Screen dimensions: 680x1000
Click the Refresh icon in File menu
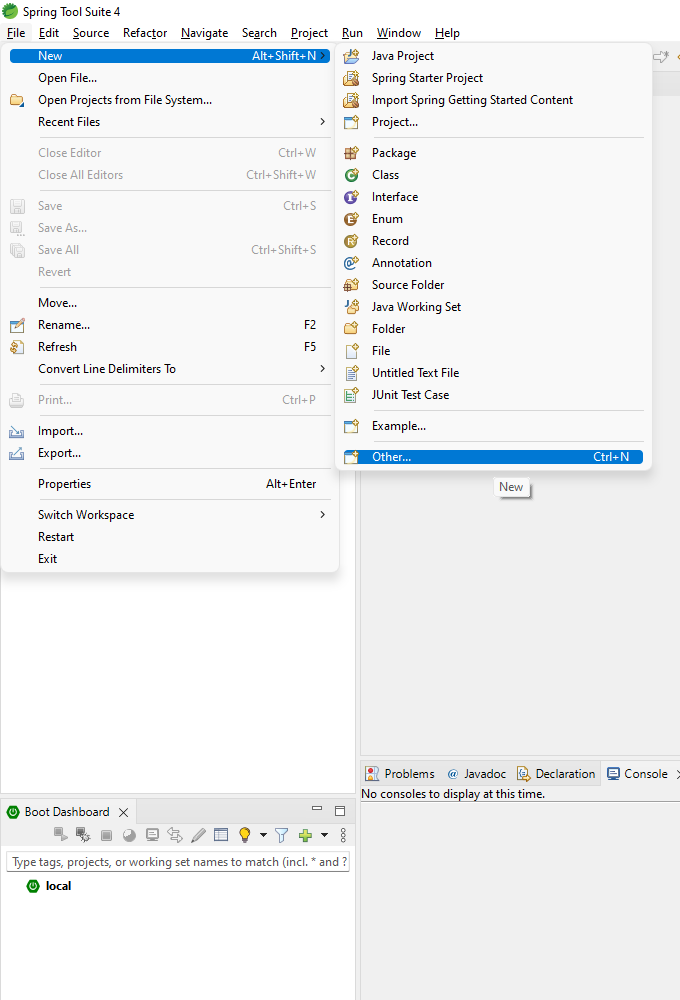click(17, 347)
